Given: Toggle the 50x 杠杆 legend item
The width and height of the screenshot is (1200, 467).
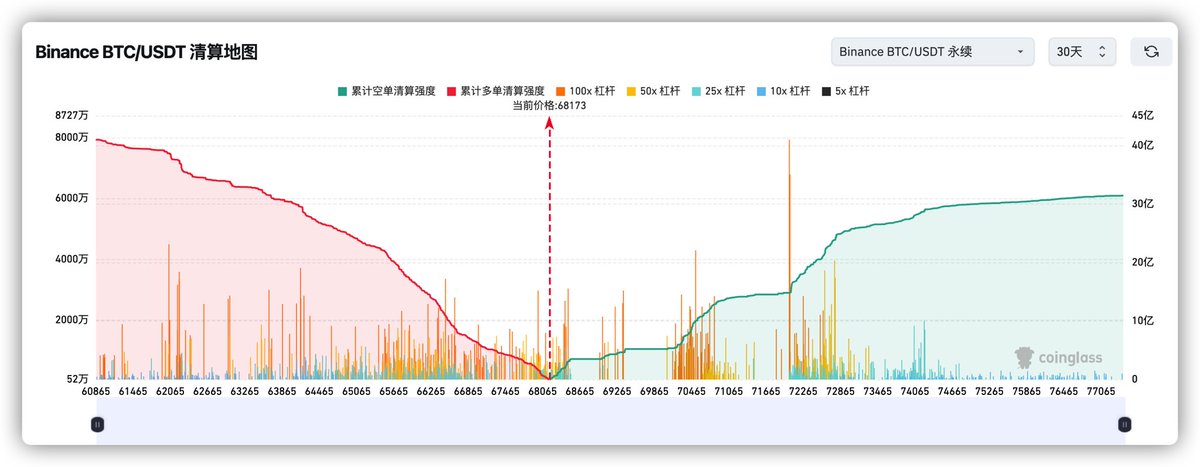Looking at the screenshot, I should click(x=653, y=91).
